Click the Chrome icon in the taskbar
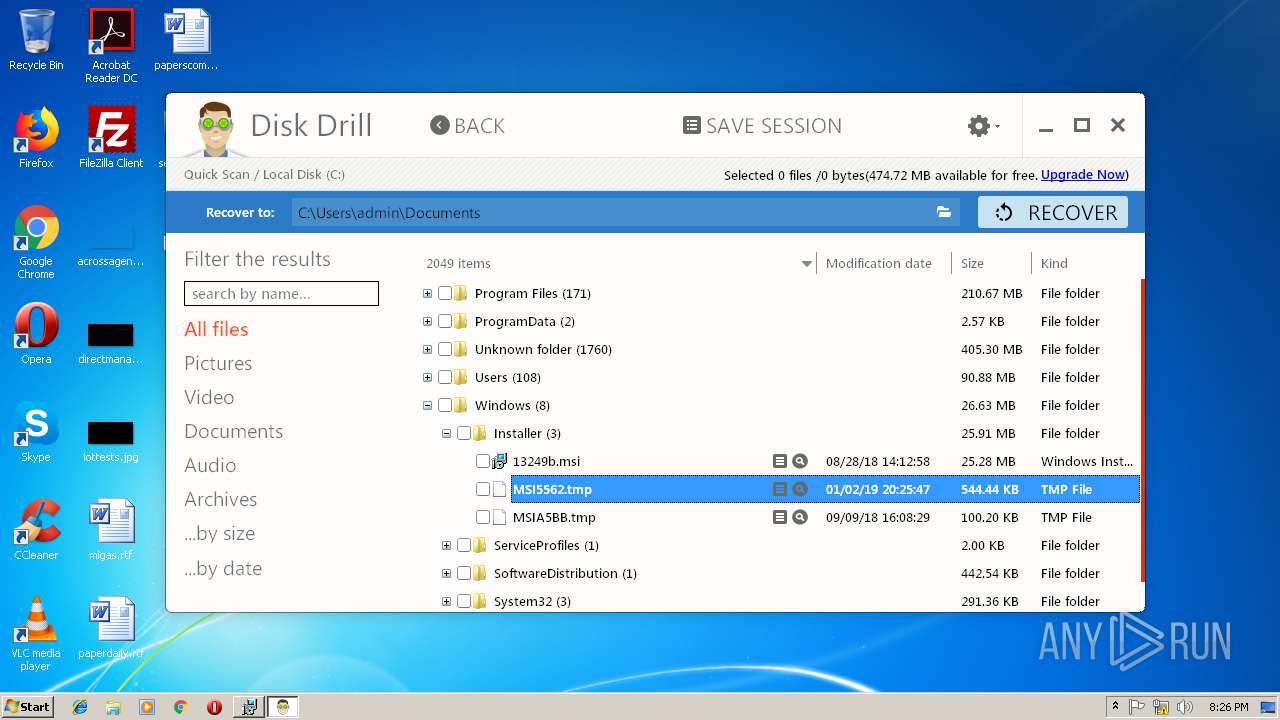Image resolution: width=1280 pixels, height=720 pixels. pos(180,707)
